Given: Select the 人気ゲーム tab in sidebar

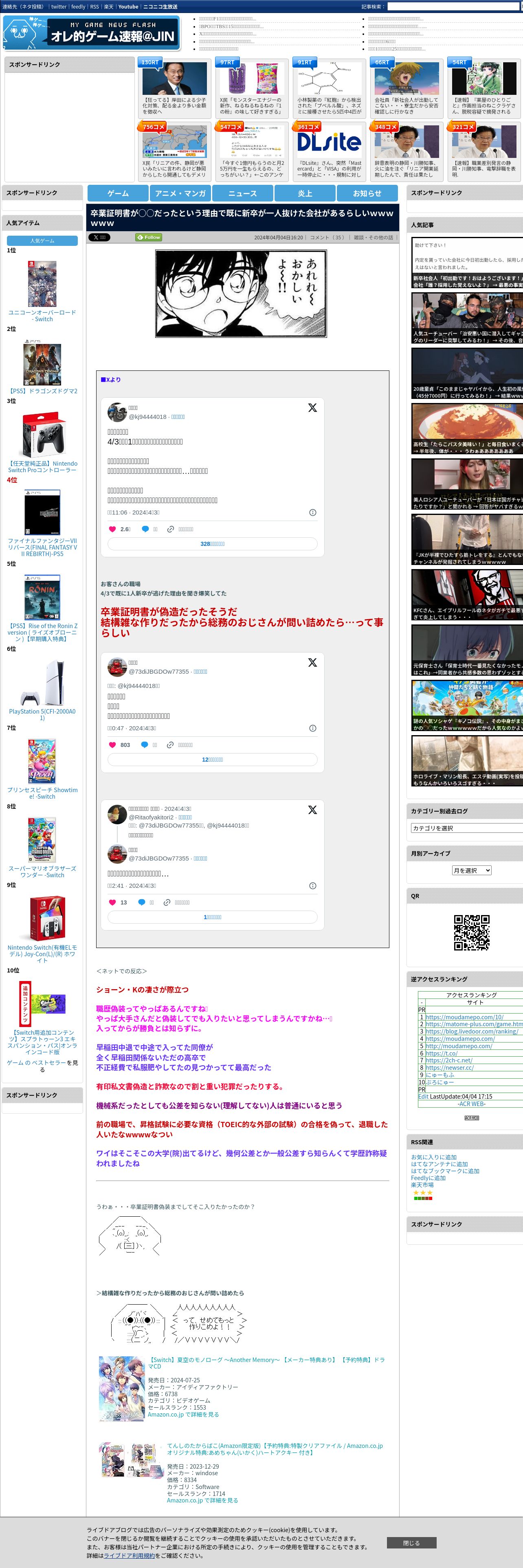Looking at the screenshot, I should point(43,241).
